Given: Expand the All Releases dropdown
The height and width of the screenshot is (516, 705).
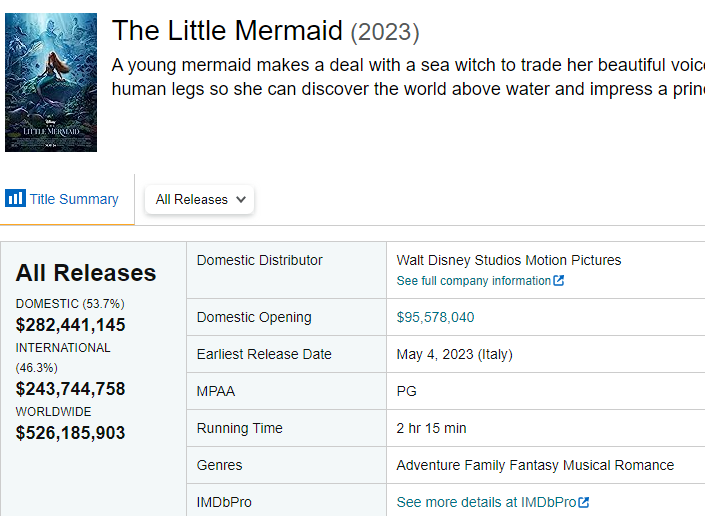Looking at the screenshot, I should pos(199,199).
